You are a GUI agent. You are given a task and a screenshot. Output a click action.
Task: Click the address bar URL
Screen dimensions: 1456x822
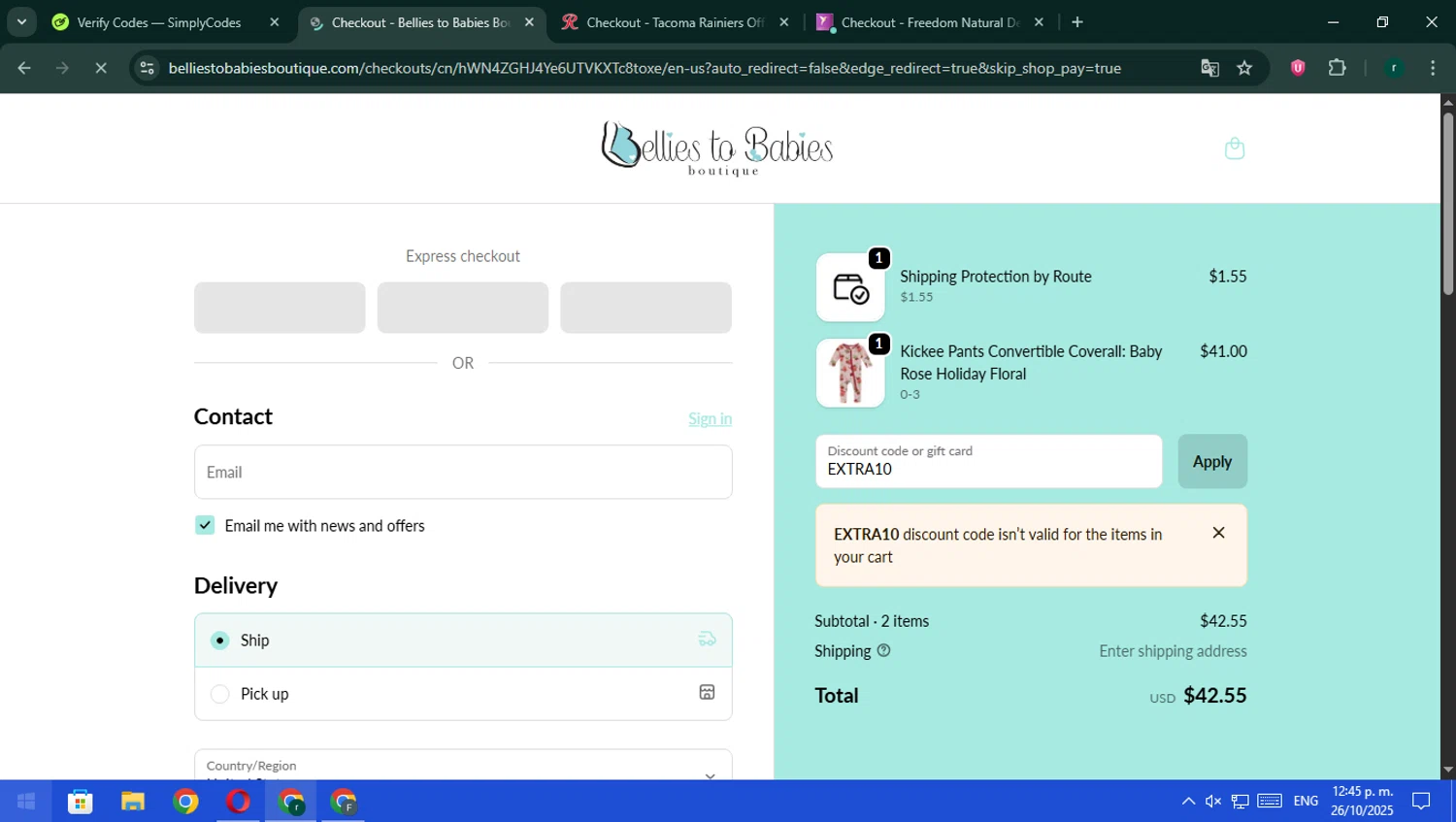(645, 68)
